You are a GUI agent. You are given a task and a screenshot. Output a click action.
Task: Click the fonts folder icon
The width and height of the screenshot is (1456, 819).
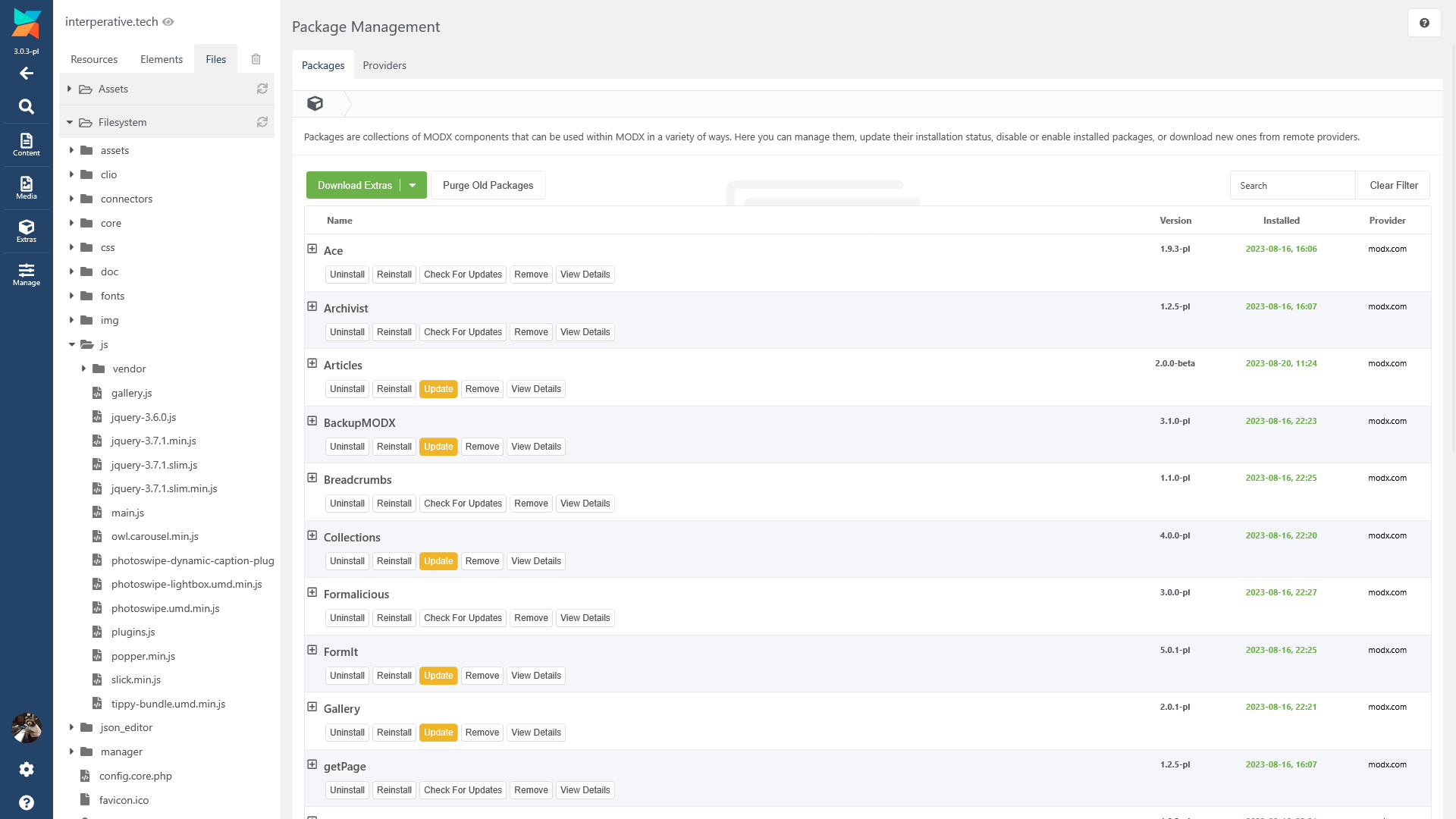click(86, 296)
